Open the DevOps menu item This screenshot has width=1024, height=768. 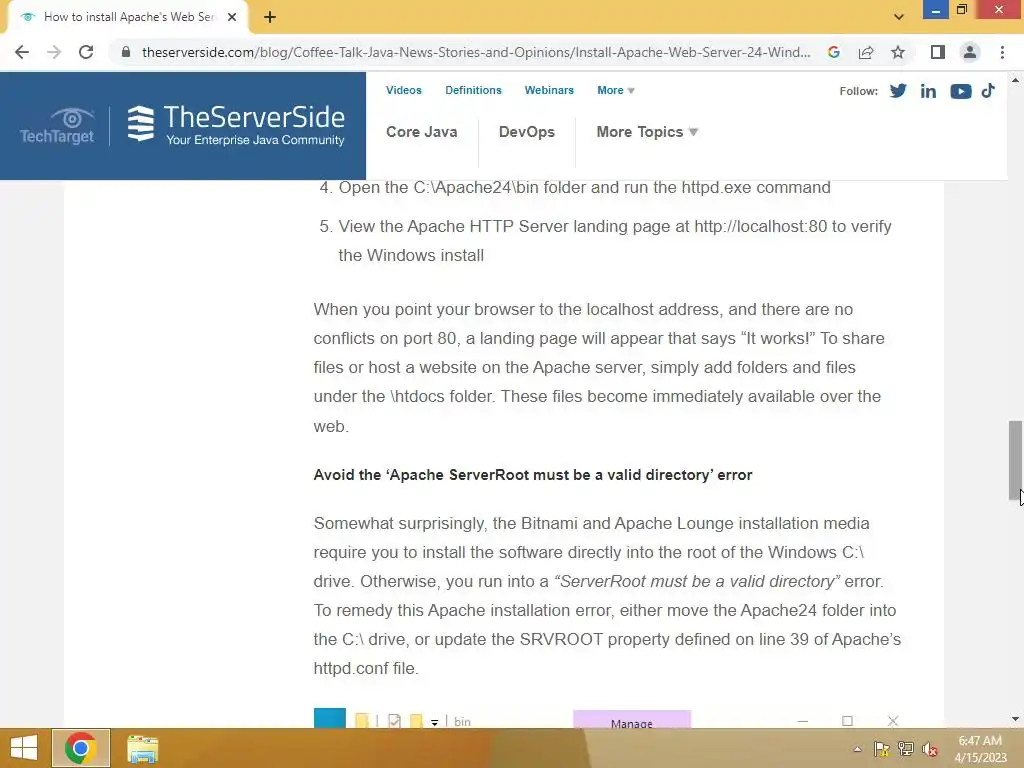pyautogui.click(x=527, y=132)
